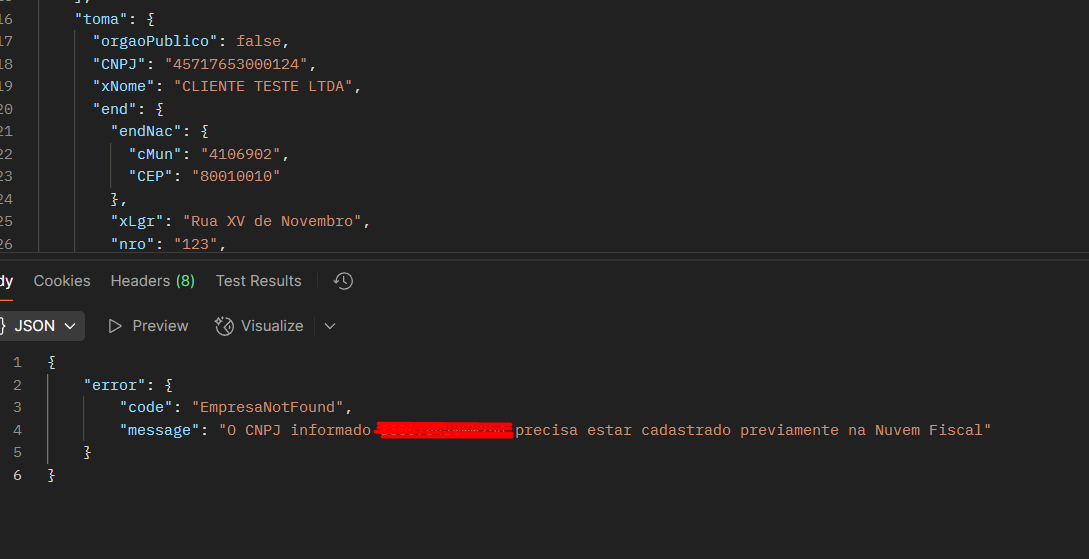Click the Preview button label
1089x559 pixels.
pyautogui.click(x=160, y=326)
